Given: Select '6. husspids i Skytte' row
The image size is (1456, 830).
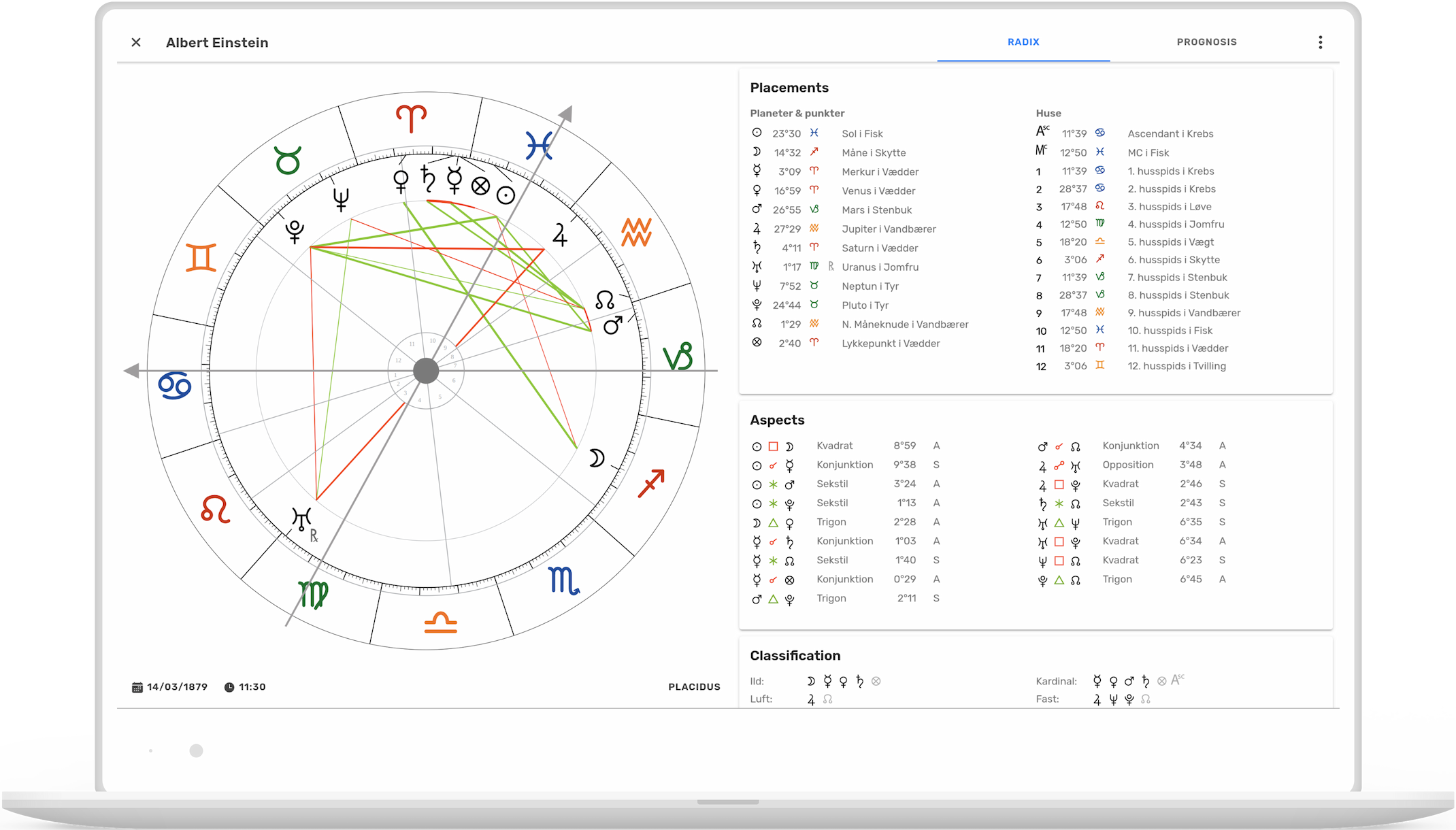Looking at the screenshot, I should [1173, 259].
